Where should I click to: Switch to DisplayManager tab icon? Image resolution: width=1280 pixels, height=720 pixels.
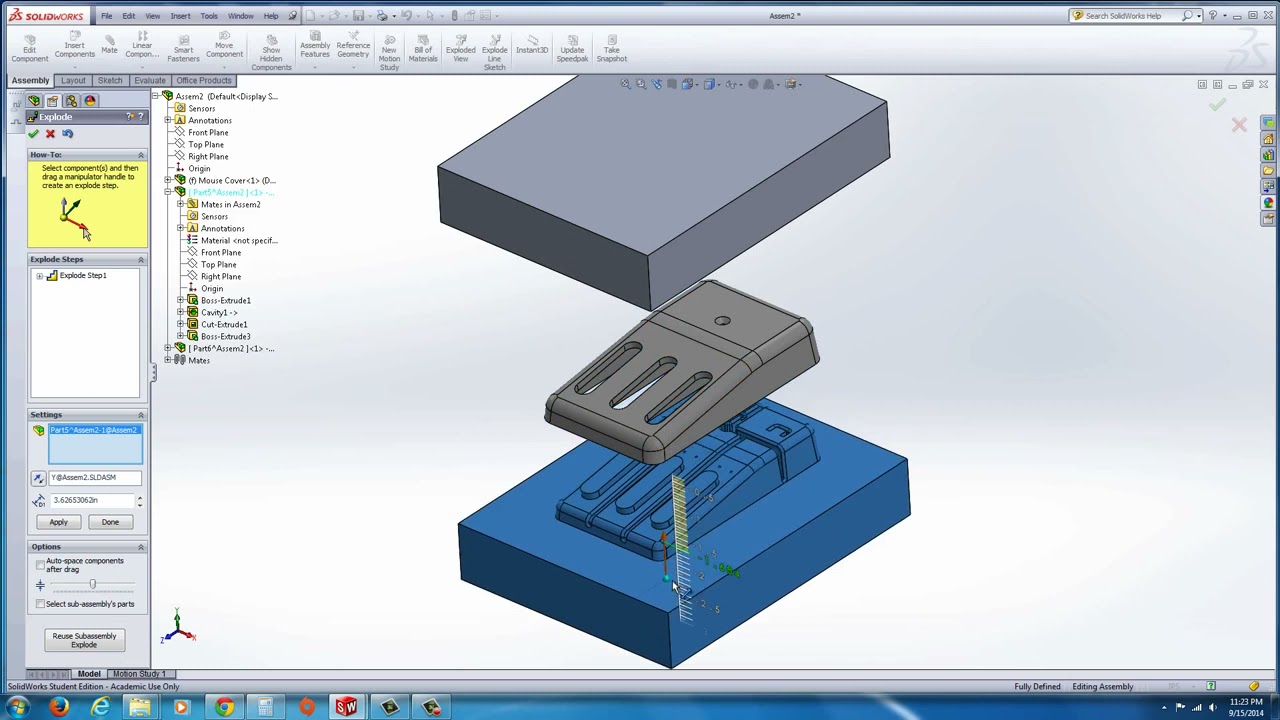(90, 101)
